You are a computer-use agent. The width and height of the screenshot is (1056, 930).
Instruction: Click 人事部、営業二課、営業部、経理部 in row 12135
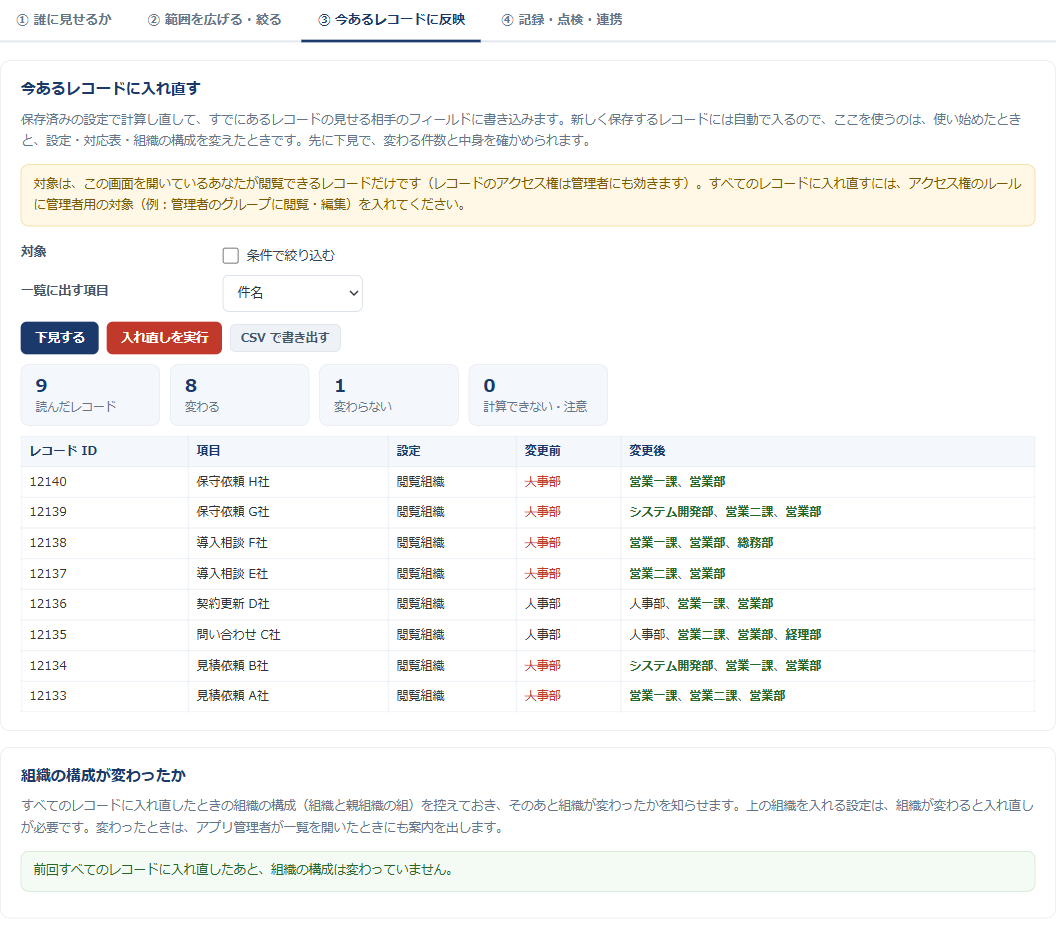coord(725,635)
